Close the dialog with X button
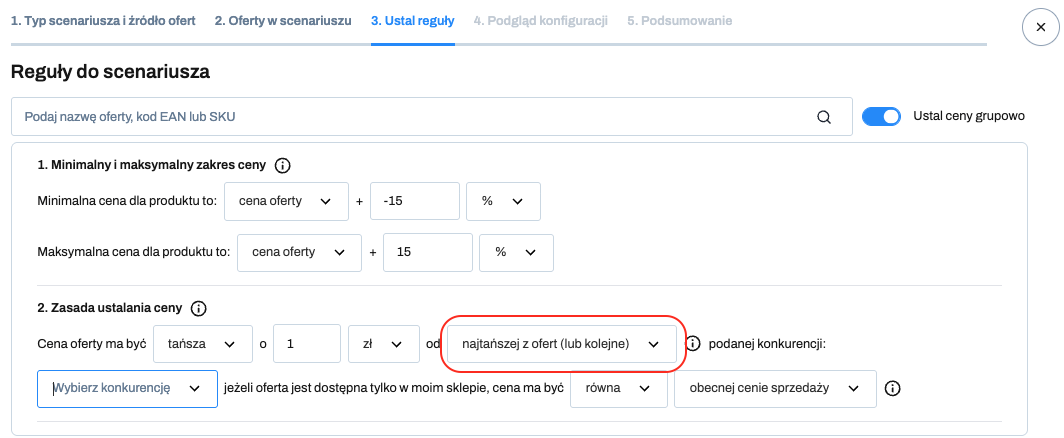Image resolution: width=1064 pixels, height=438 pixels. (1041, 26)
